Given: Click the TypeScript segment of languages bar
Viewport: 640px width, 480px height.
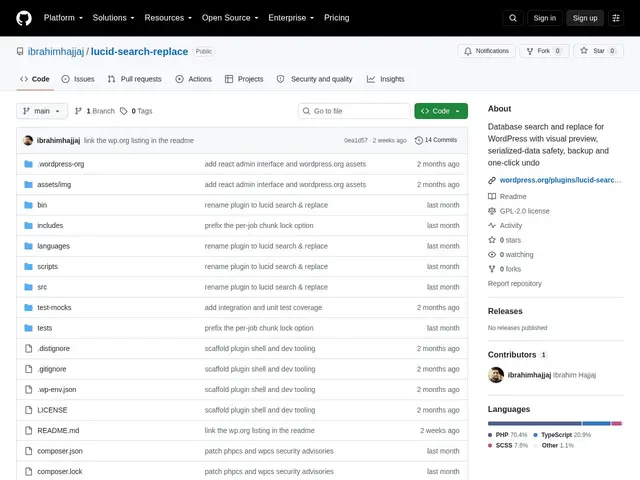Looking at the screenshot, I should (596, 424).
